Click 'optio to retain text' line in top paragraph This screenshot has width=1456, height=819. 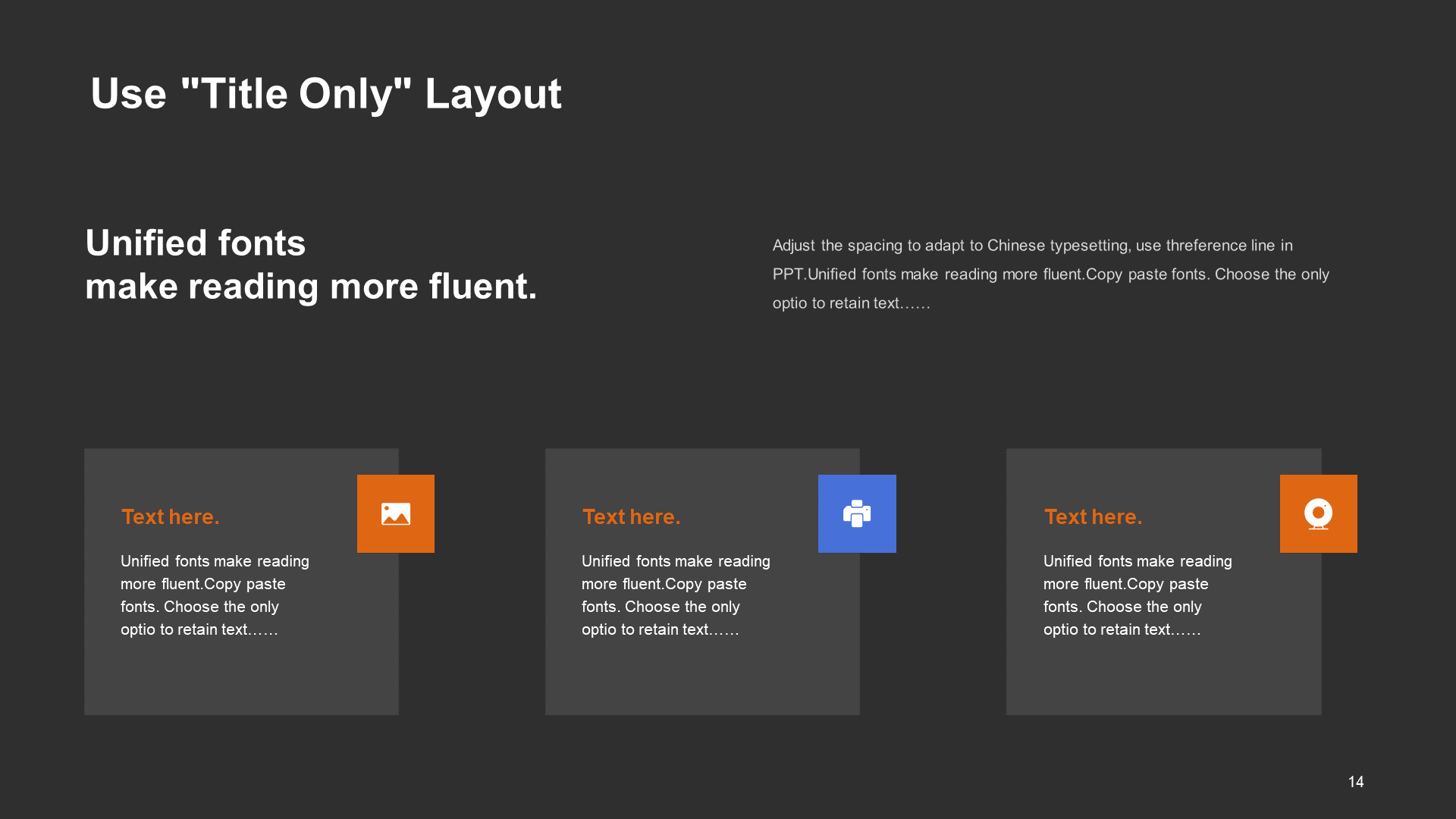tap(852, 303)
